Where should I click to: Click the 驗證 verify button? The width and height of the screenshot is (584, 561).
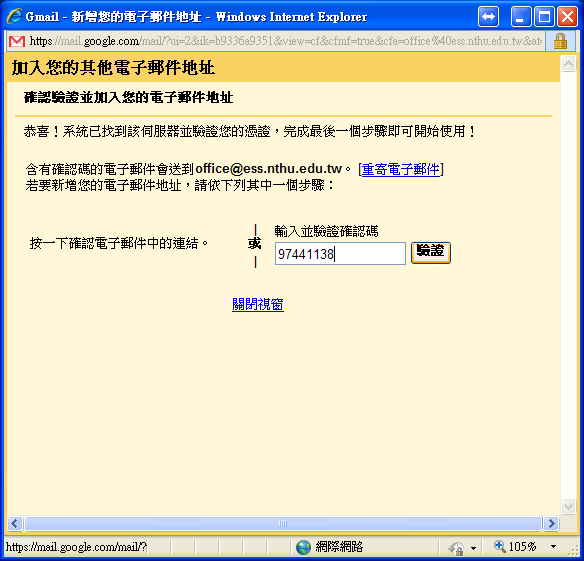point(431,253)
